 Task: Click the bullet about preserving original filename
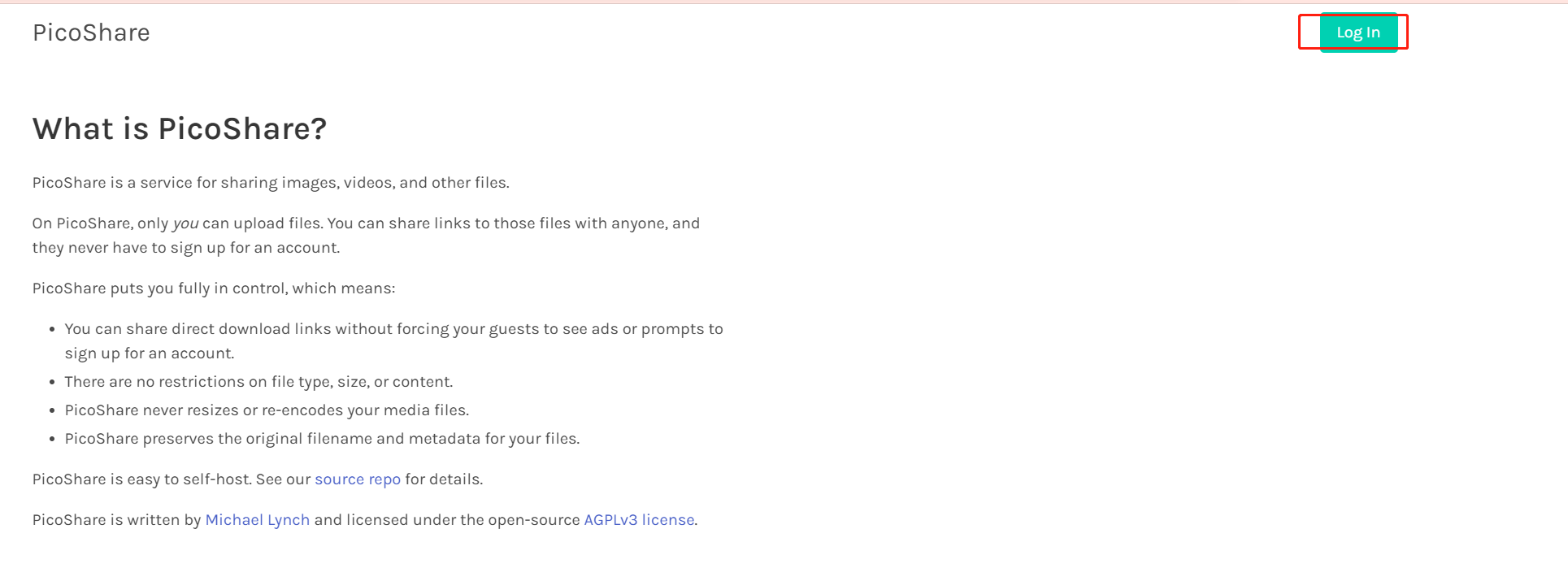click(322, 439)
